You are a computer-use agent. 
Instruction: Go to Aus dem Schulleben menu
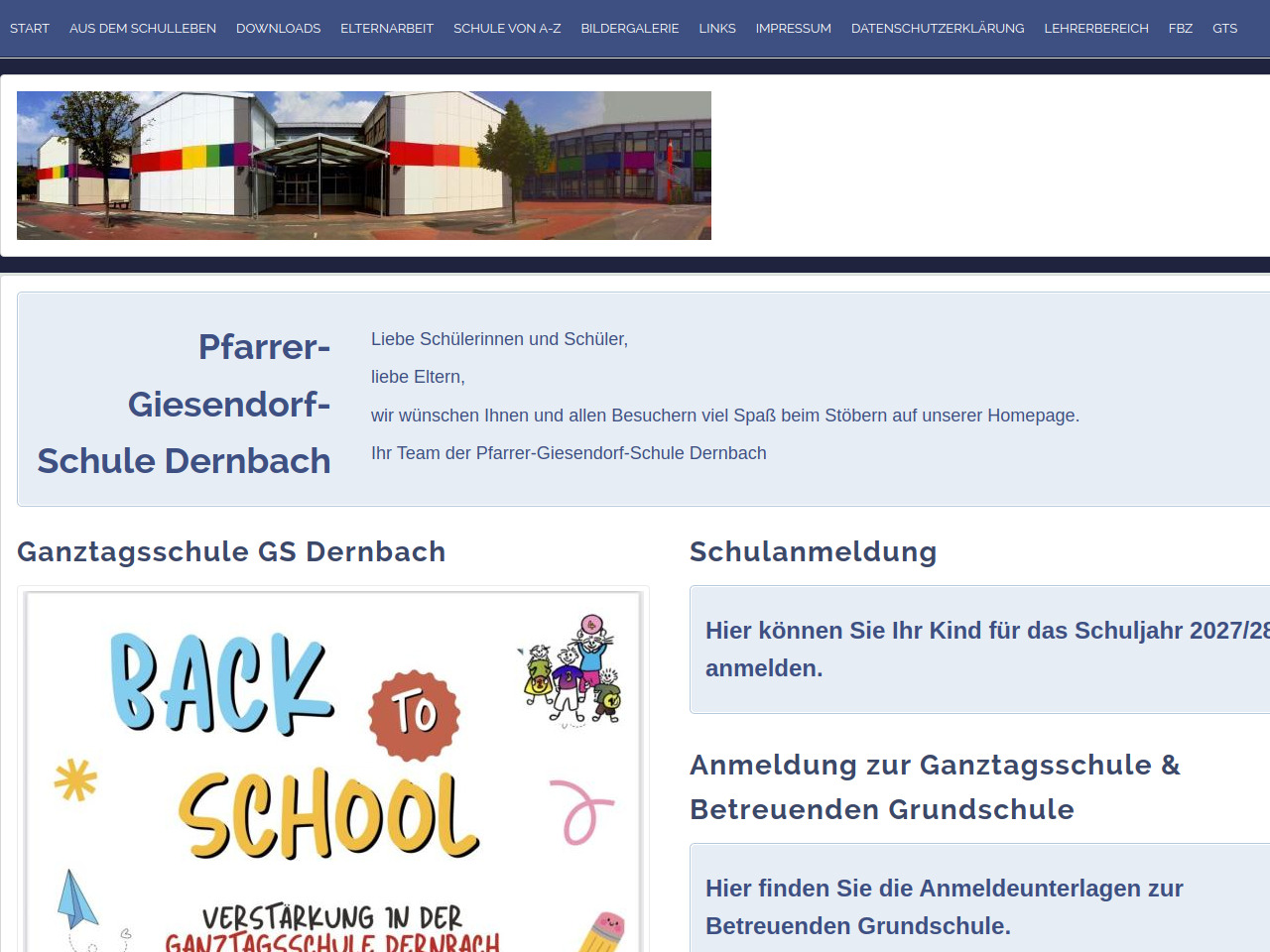pos(143,29)
